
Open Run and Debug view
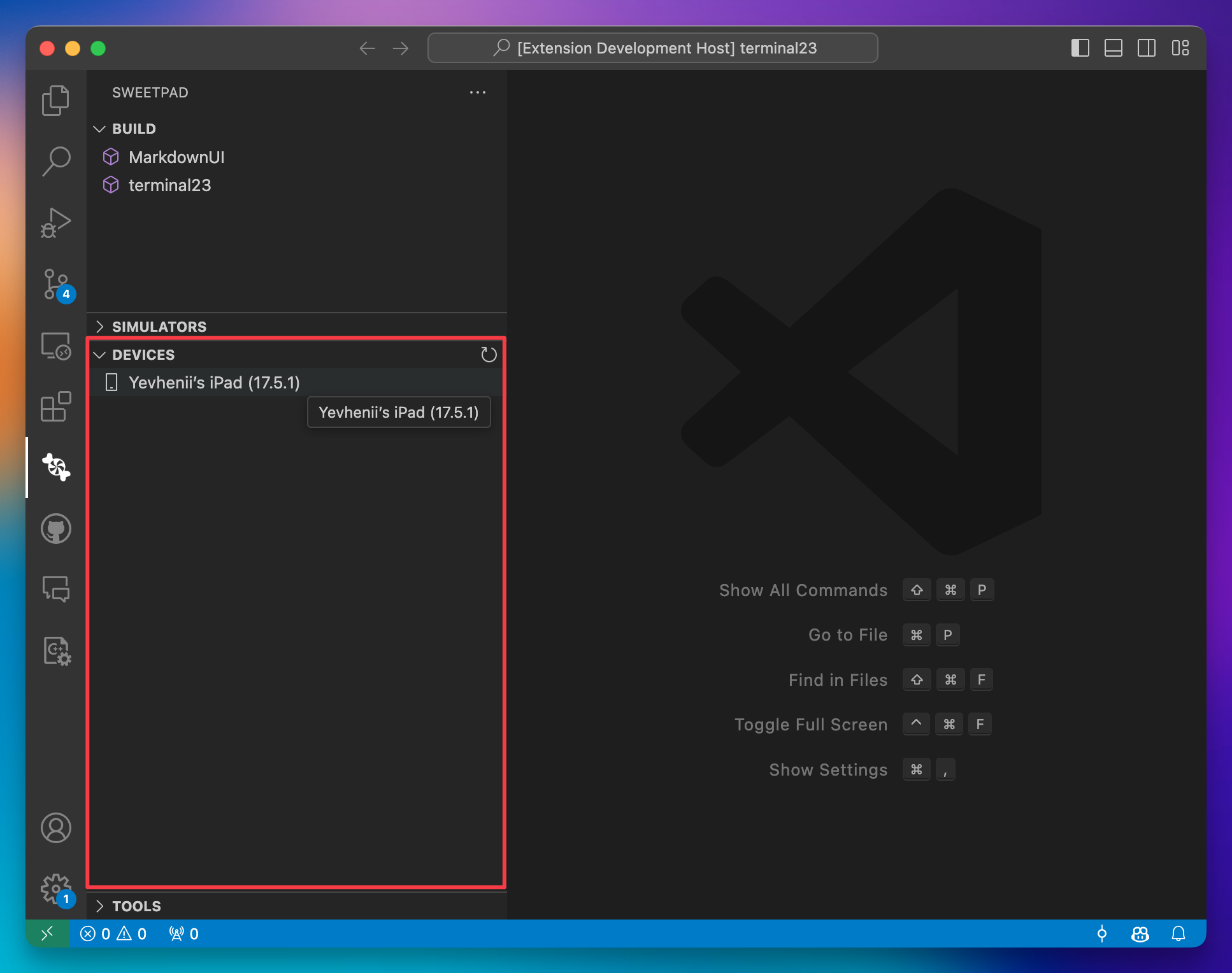(x=56, y=223)
